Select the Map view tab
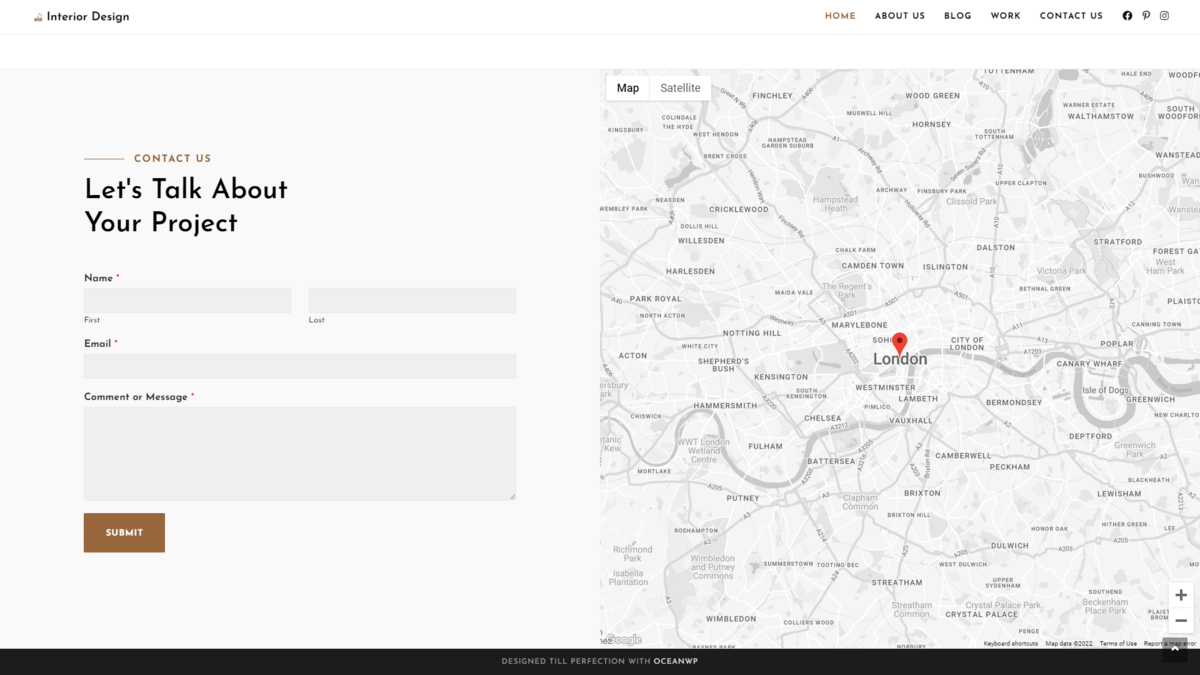Screen dimensions: 1200x675 628,88
